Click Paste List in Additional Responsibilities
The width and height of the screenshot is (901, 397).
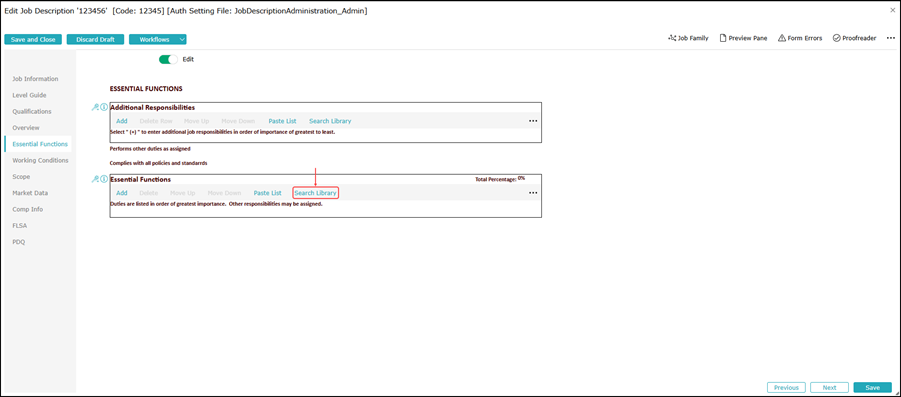click(282, 121)
